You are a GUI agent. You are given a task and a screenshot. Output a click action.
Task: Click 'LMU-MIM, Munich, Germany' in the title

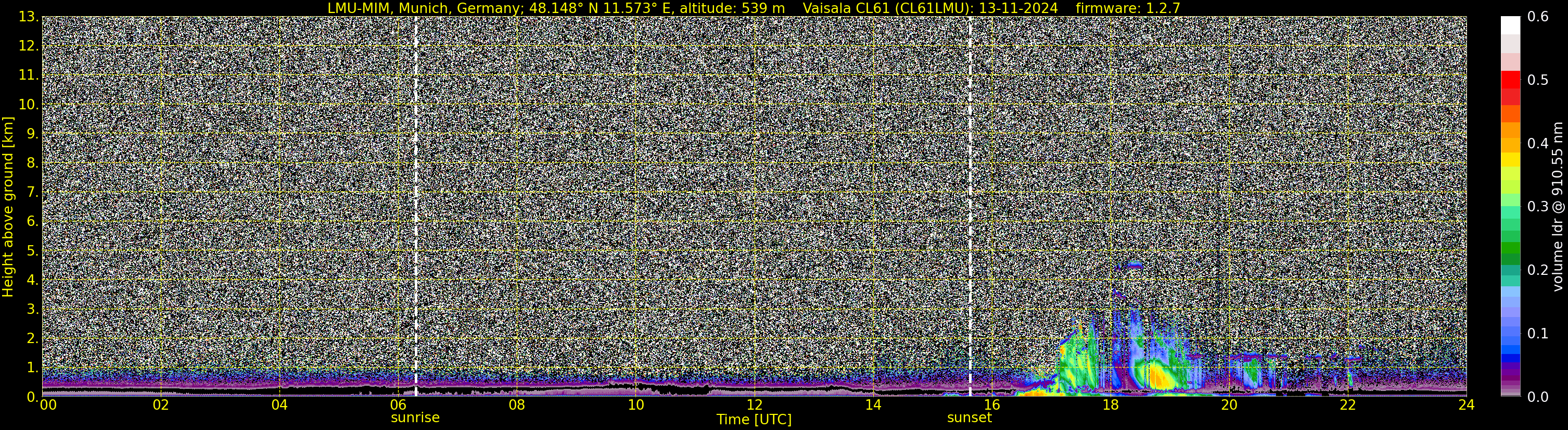424,8
